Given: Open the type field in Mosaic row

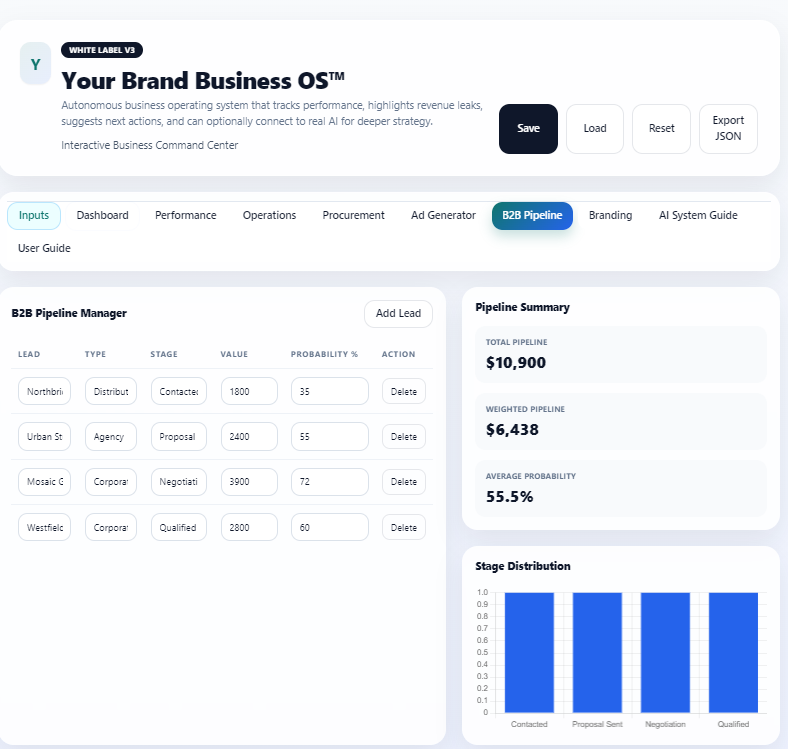Looking at the screenshot, I should 111,482.
